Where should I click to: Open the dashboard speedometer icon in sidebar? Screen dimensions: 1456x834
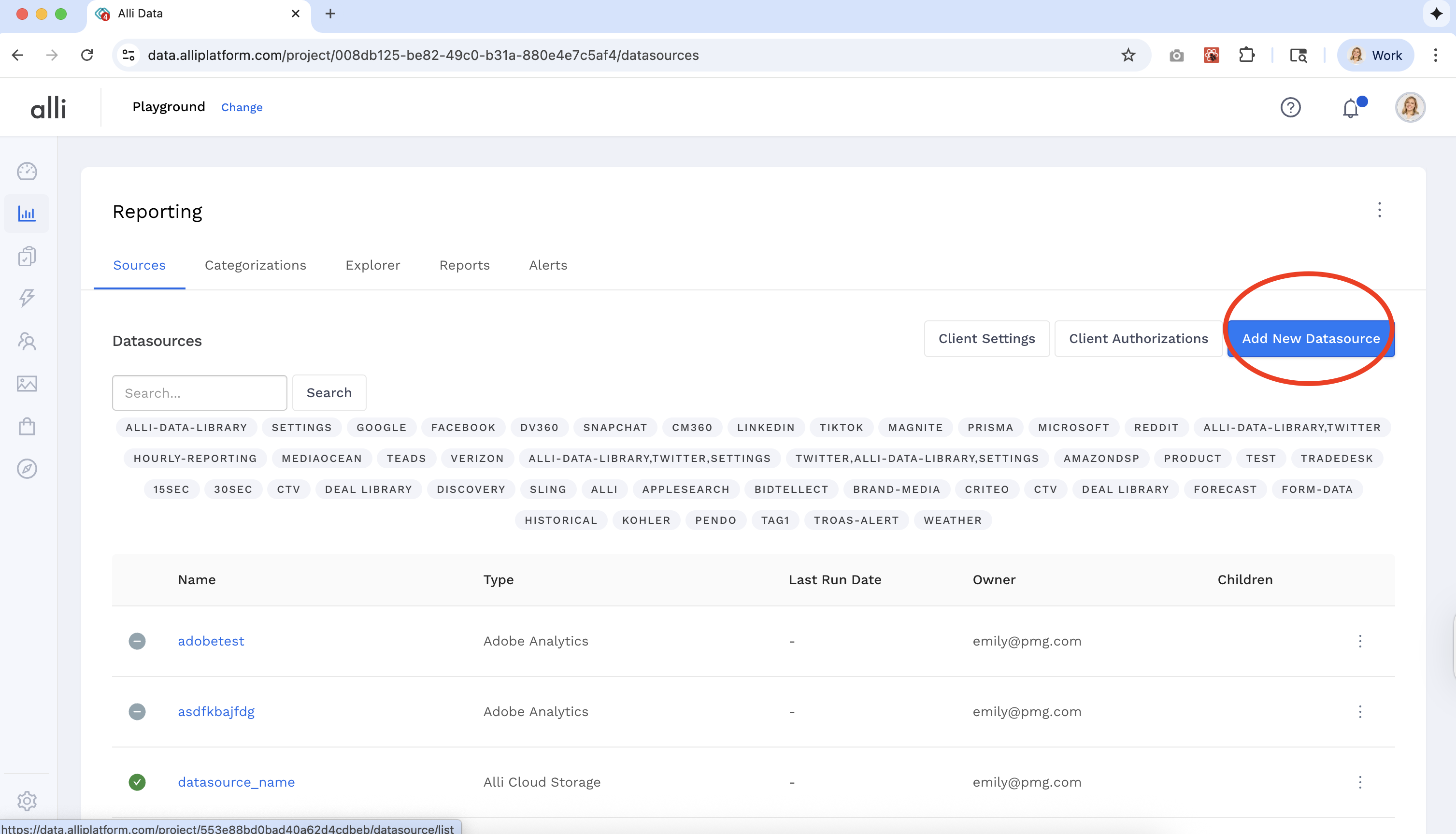[27, 171]
